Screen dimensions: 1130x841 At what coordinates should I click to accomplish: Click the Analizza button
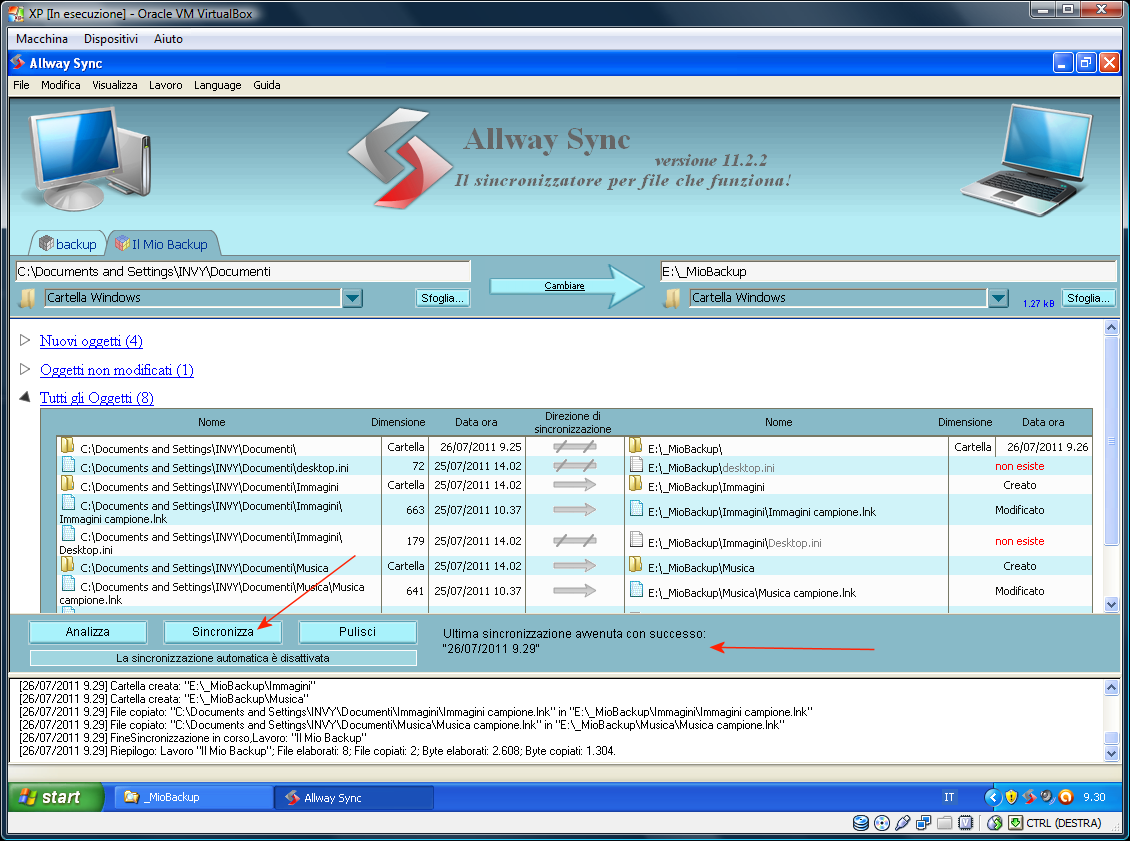(x=88, y=632)
